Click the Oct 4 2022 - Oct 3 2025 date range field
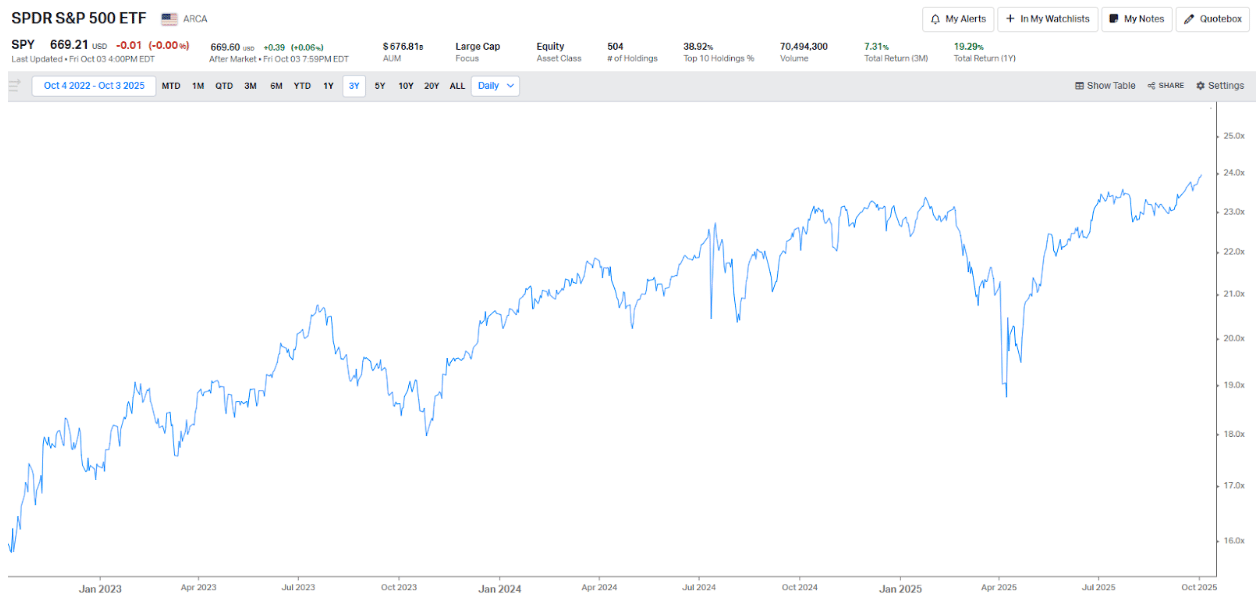Screen dimensions: 1258x604 point(94,86)
